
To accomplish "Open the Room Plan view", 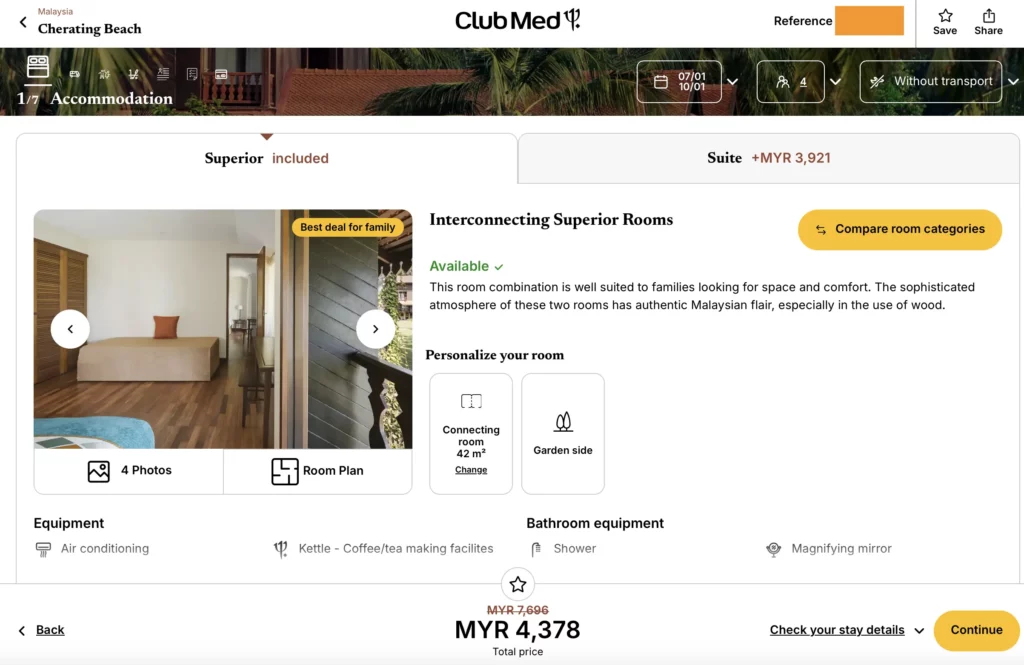I will (x=317, y=471).
